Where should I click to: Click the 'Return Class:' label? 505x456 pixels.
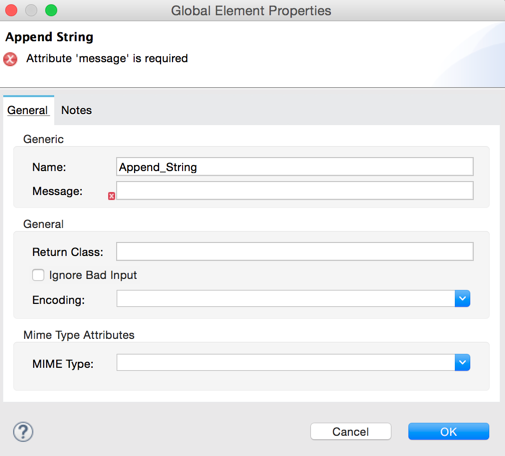coord(68,252)
